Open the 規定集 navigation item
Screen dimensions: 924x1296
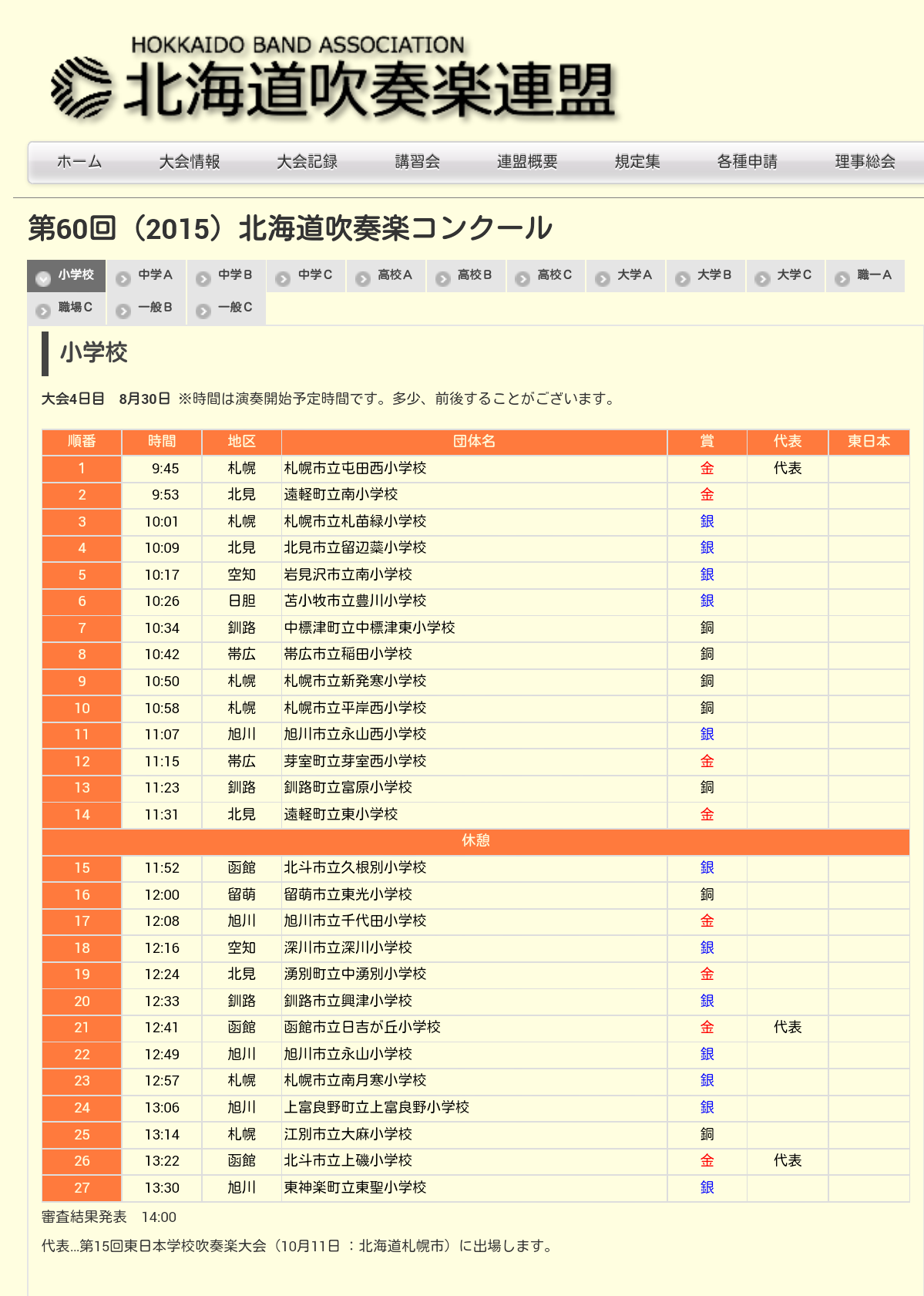(637, 162)
